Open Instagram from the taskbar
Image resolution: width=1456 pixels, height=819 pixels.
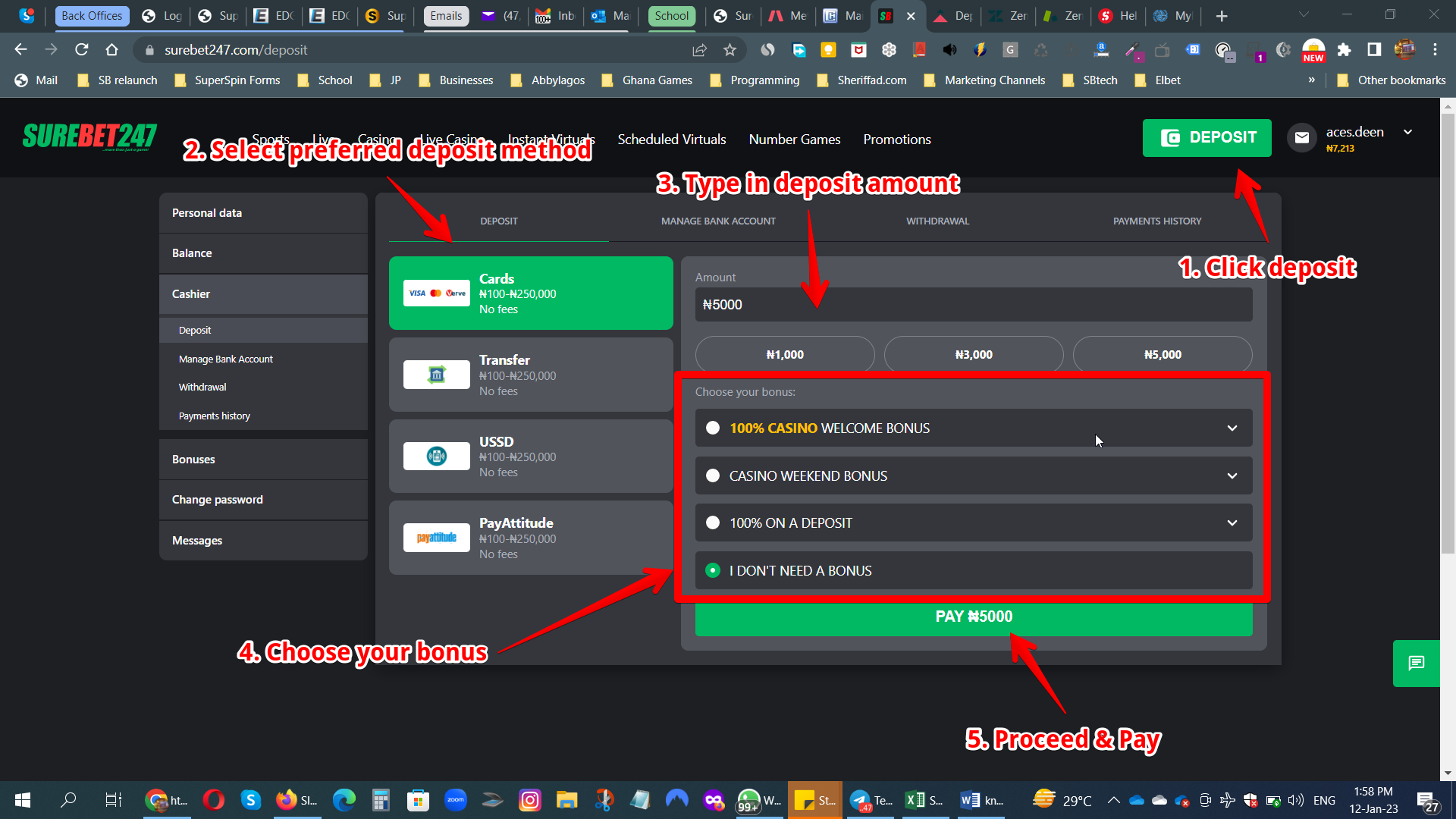529,800
